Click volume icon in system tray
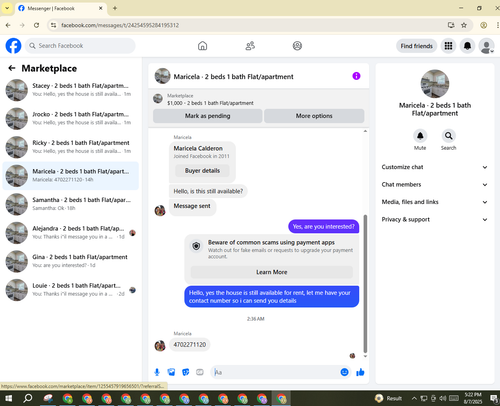 pyautogui.click(x=443, y=398)
